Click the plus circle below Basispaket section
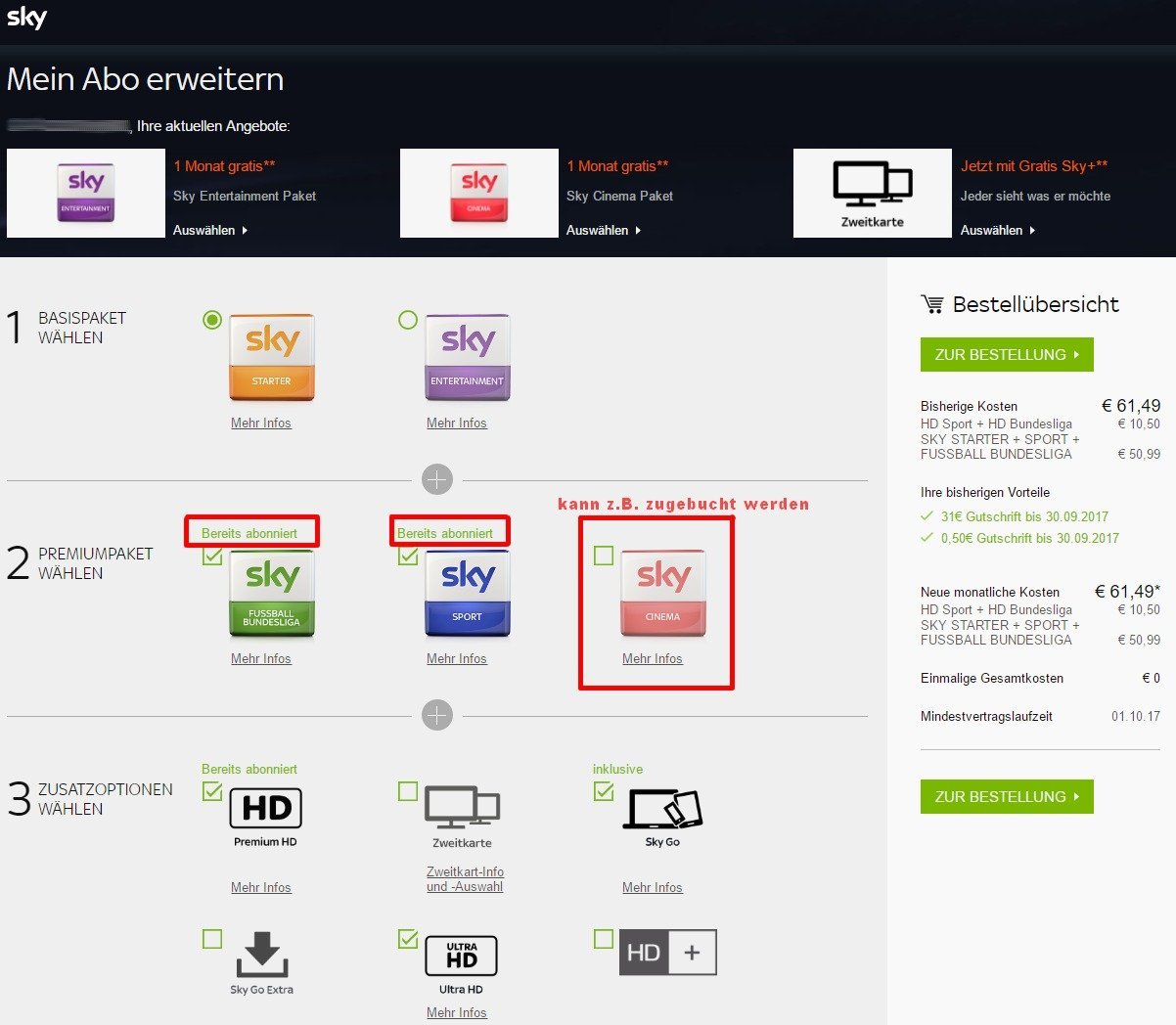Viewport: 1176px width, 1025px height. point(437,480)
